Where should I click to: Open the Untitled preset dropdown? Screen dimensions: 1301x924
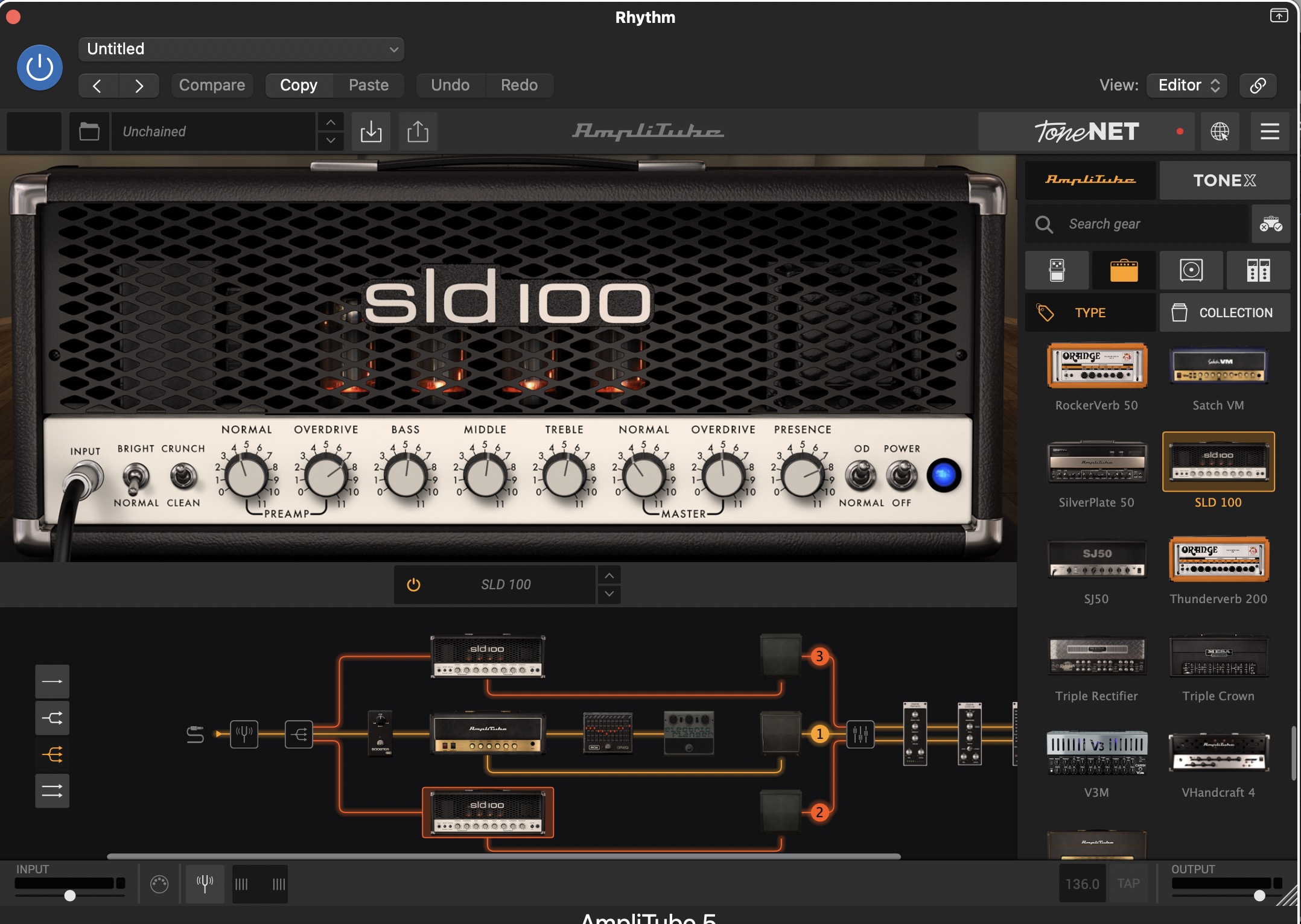(241, 49)
